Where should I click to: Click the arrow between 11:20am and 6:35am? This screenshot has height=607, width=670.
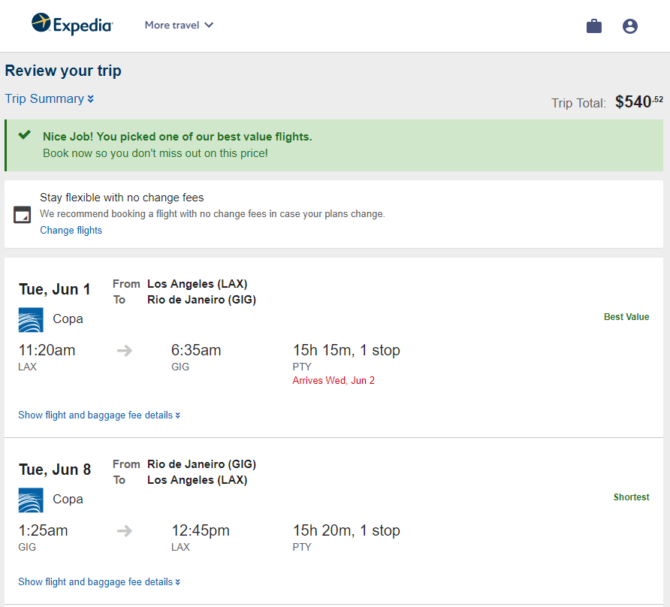pos(124,351)
